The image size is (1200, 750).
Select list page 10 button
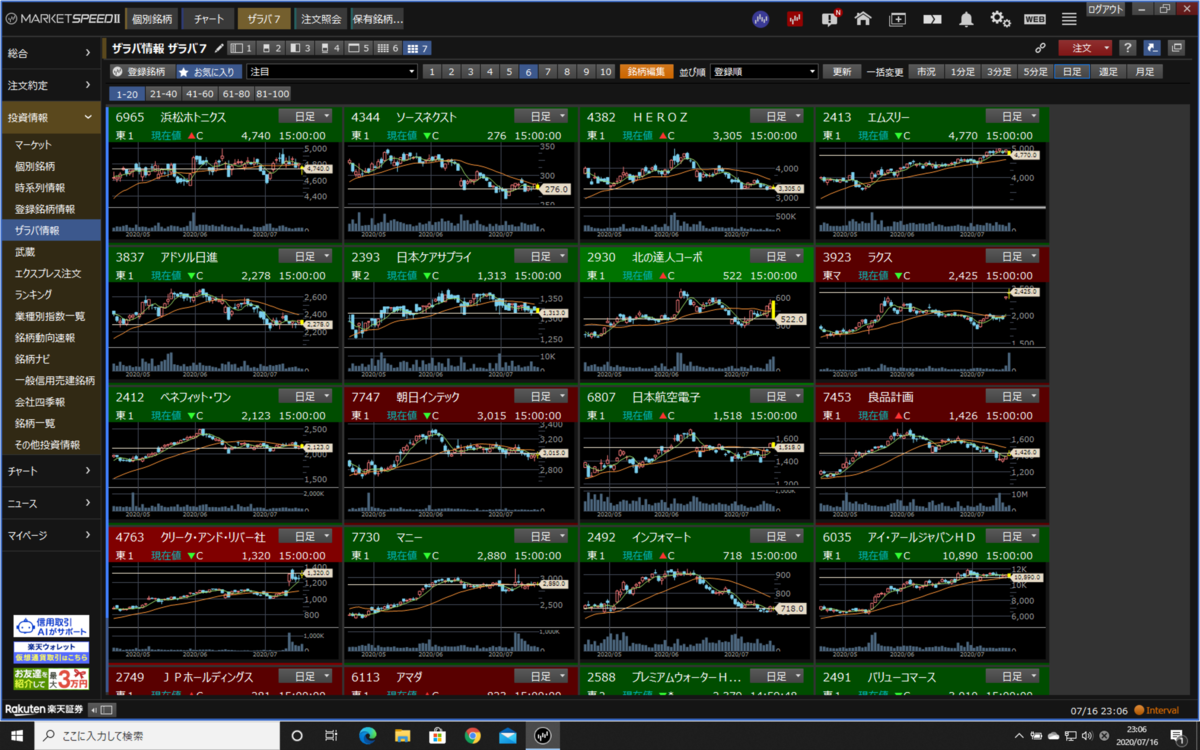coord(606,72)
